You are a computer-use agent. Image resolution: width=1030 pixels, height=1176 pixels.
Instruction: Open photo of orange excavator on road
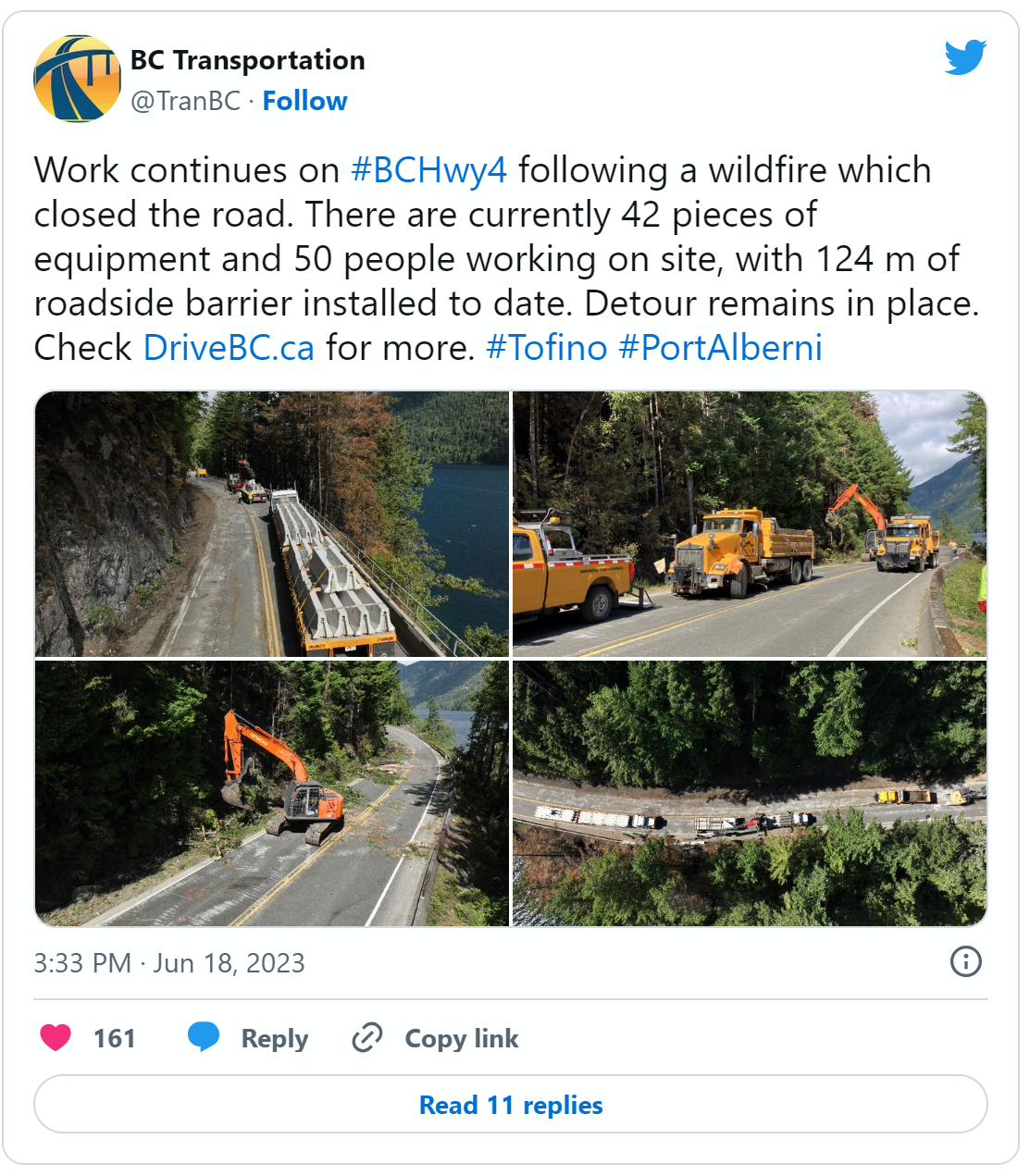[x=272, y=794]
